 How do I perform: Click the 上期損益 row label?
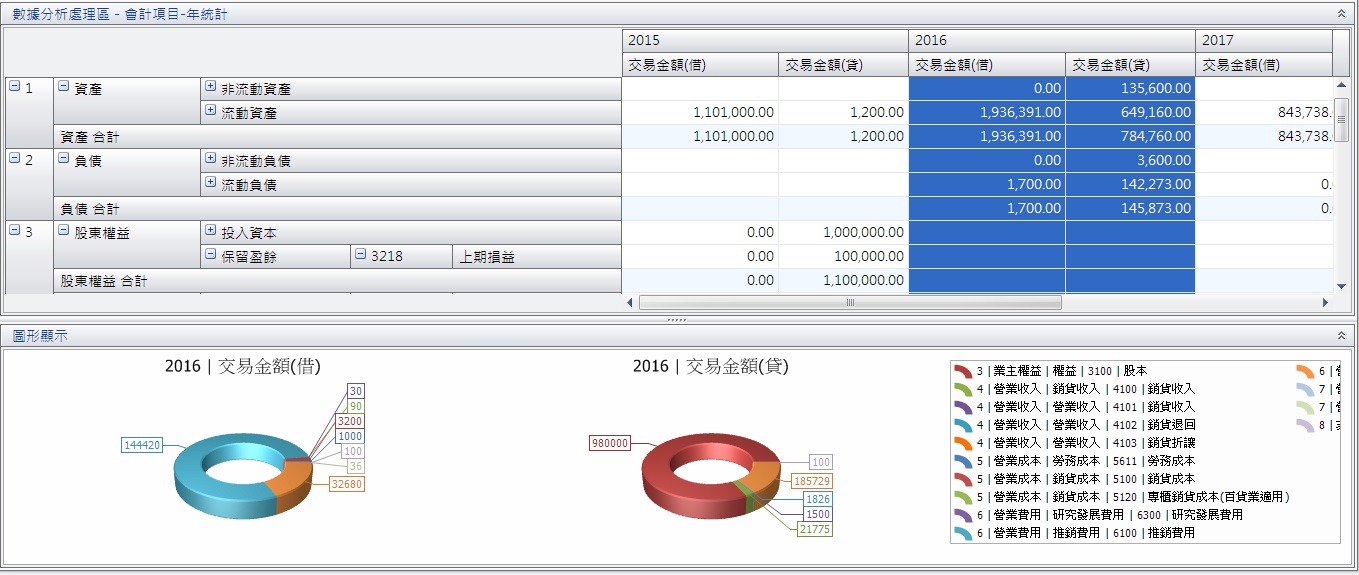coord(536,257)
